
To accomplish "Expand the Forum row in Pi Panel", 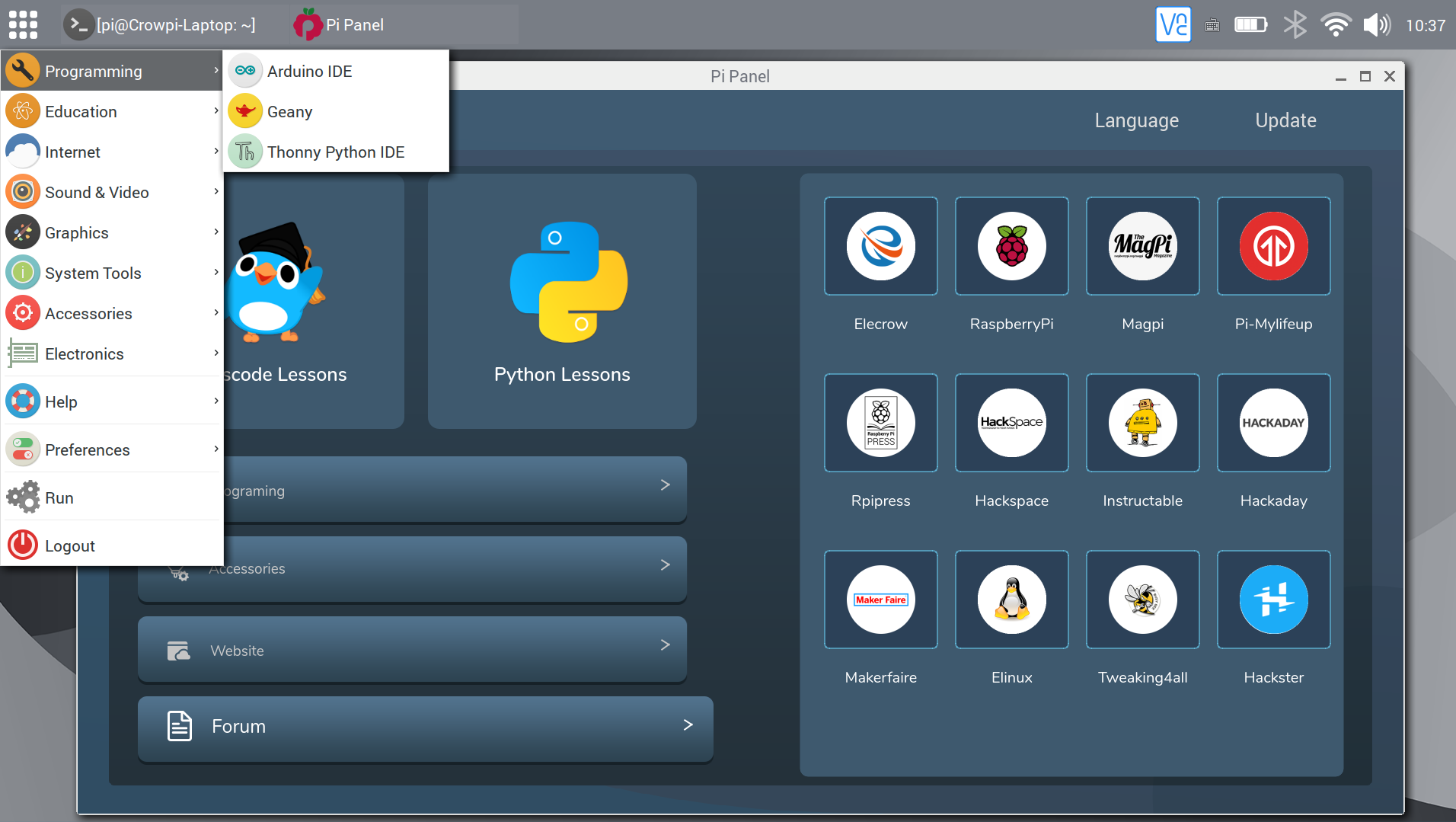I will [x=425, y=728].
